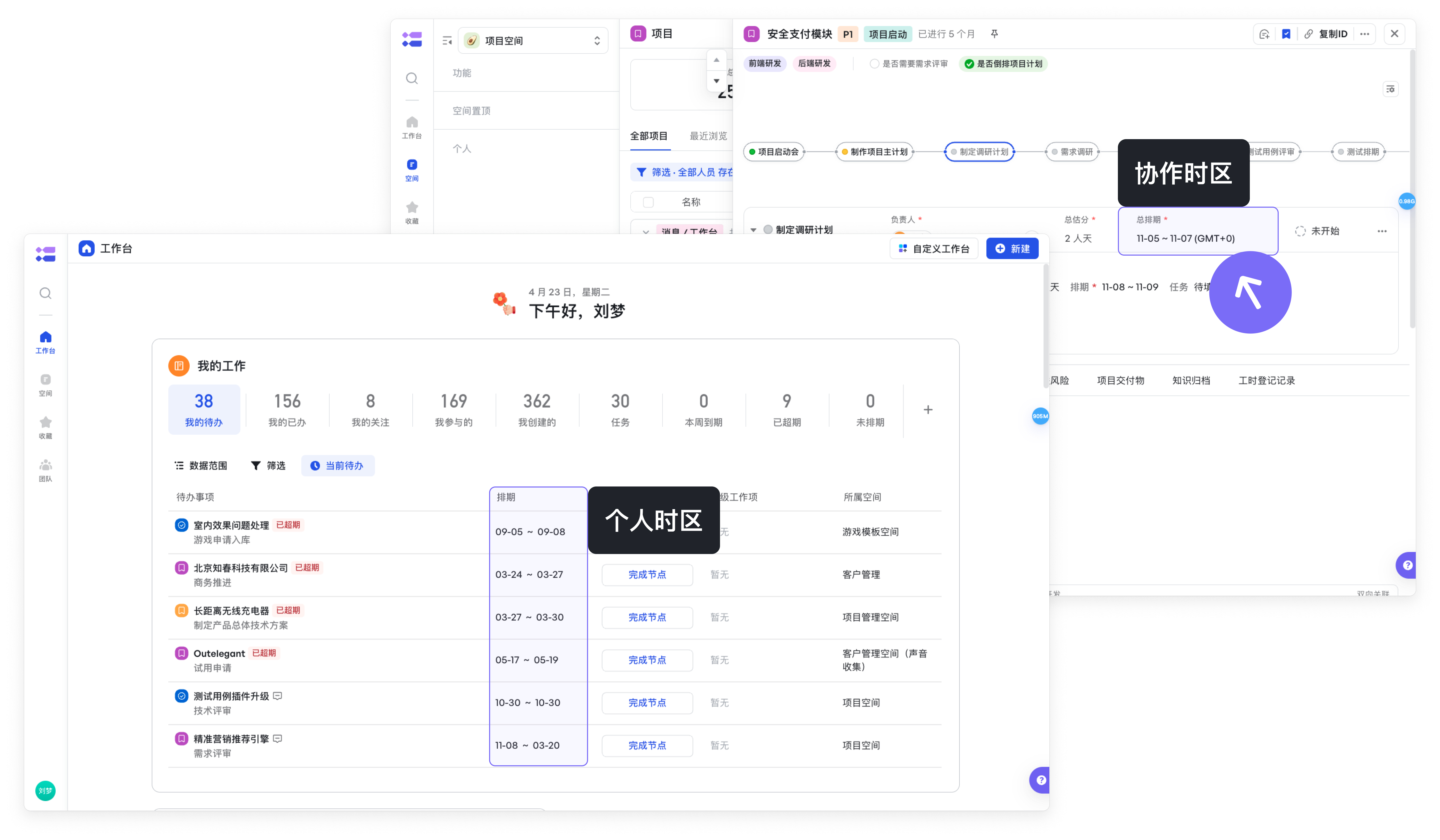The image size is (1440, 840).
Task: Select the 已超期 tab
Action: [x=787, y=410]
